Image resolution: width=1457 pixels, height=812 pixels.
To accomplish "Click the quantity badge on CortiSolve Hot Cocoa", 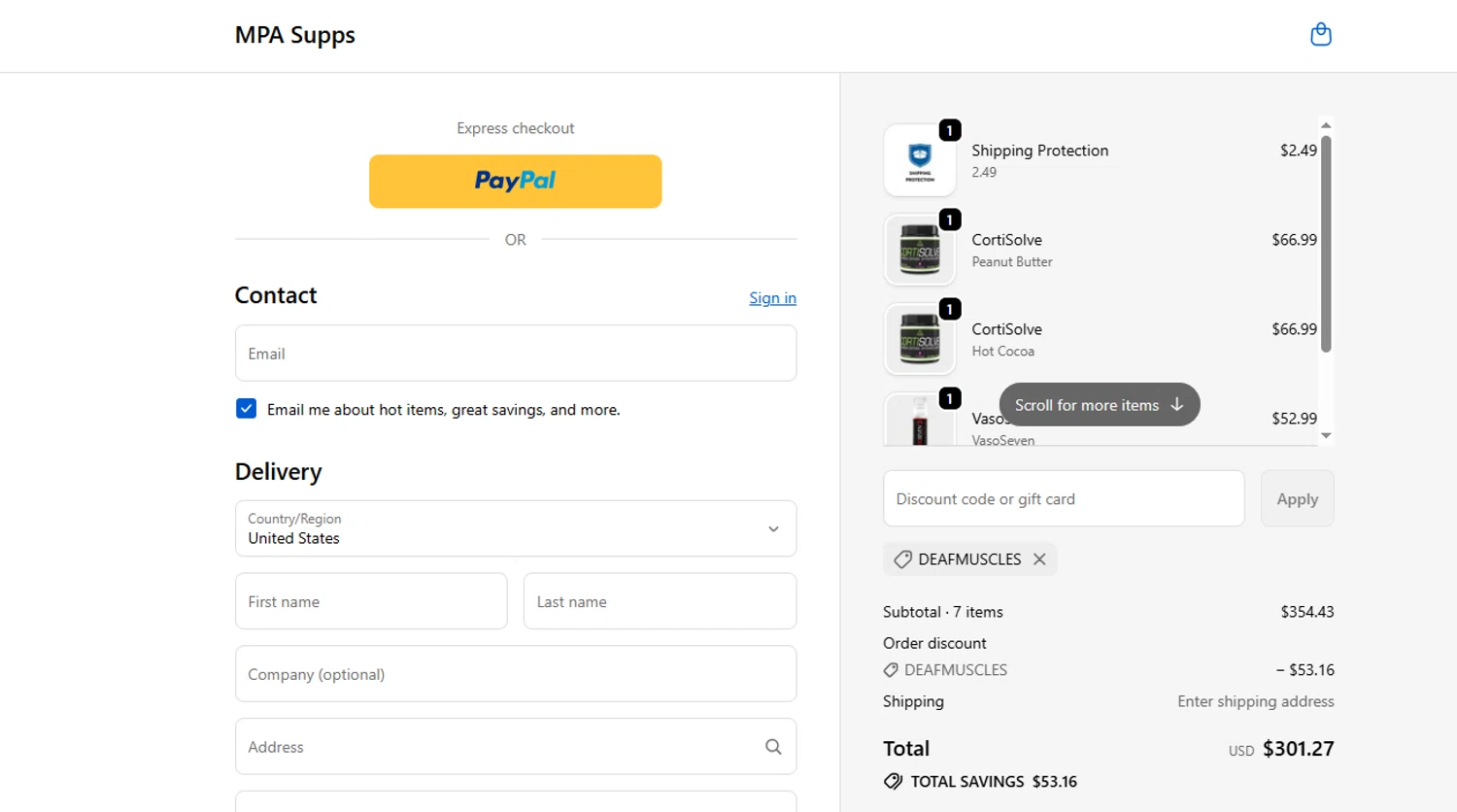I will 950,309.
